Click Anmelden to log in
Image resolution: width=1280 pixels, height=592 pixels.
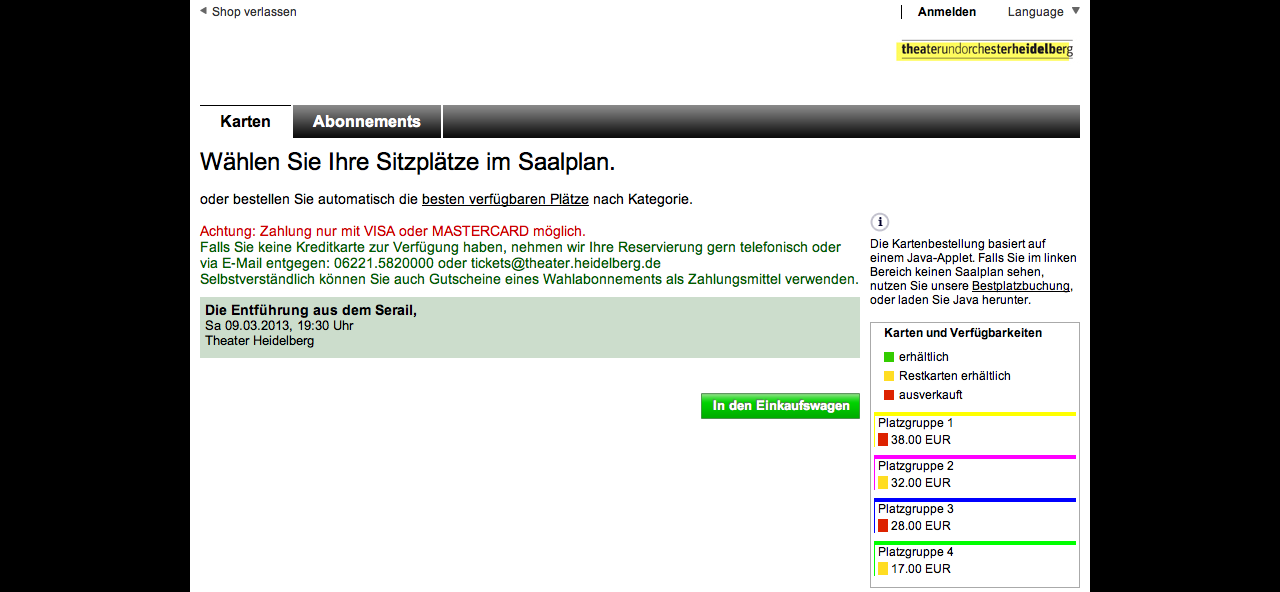click(946, 12)
